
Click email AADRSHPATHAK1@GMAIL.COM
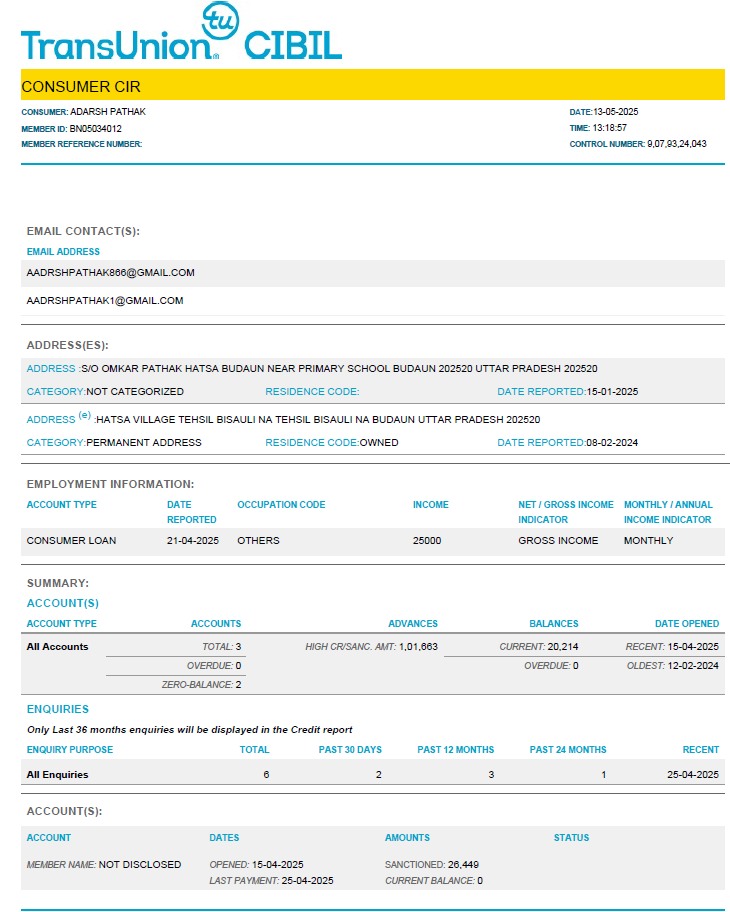[105, 300]
